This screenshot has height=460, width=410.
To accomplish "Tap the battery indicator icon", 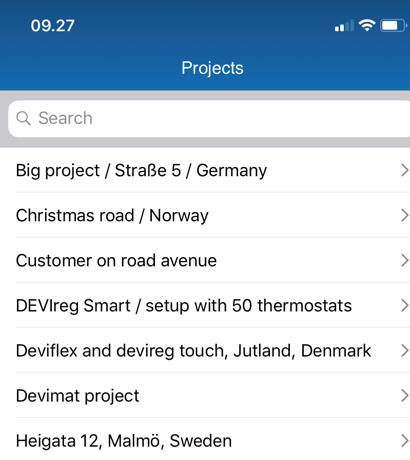I will 393,25.
